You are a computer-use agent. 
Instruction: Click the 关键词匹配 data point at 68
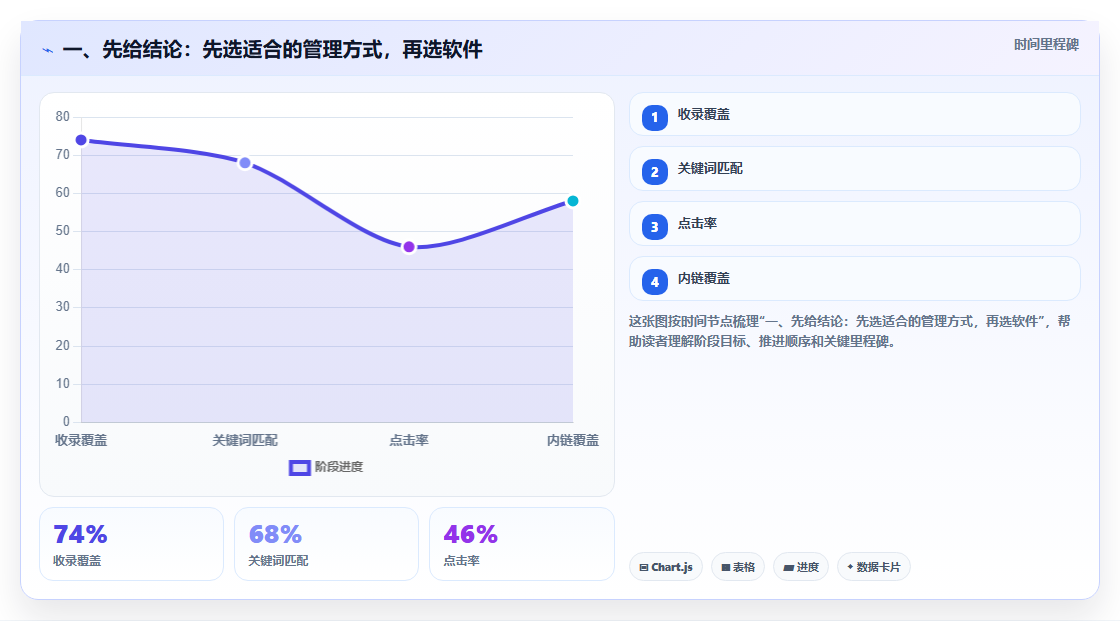click(245, 163)
